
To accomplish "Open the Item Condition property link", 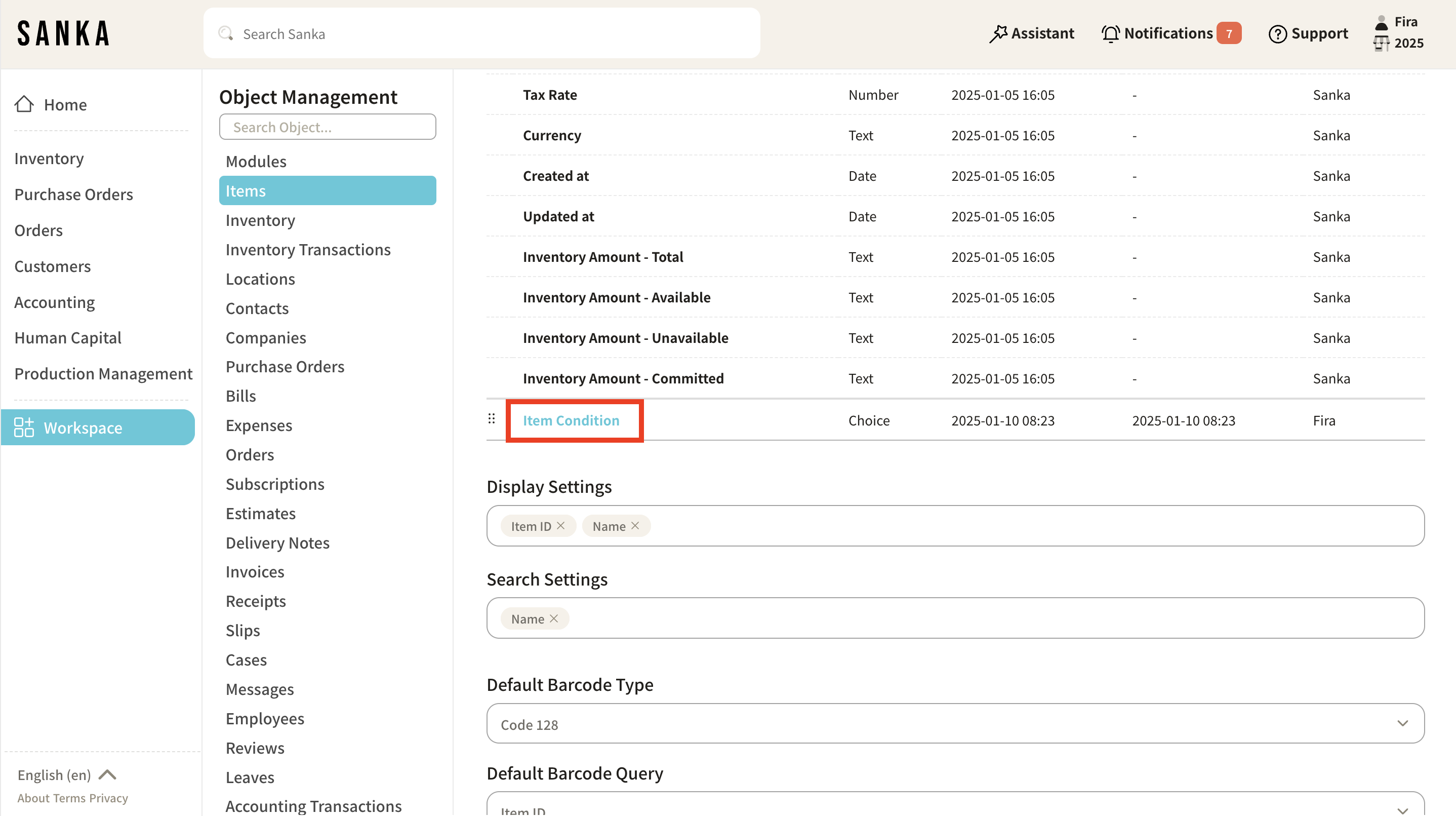I will click(x=571, y=420).
